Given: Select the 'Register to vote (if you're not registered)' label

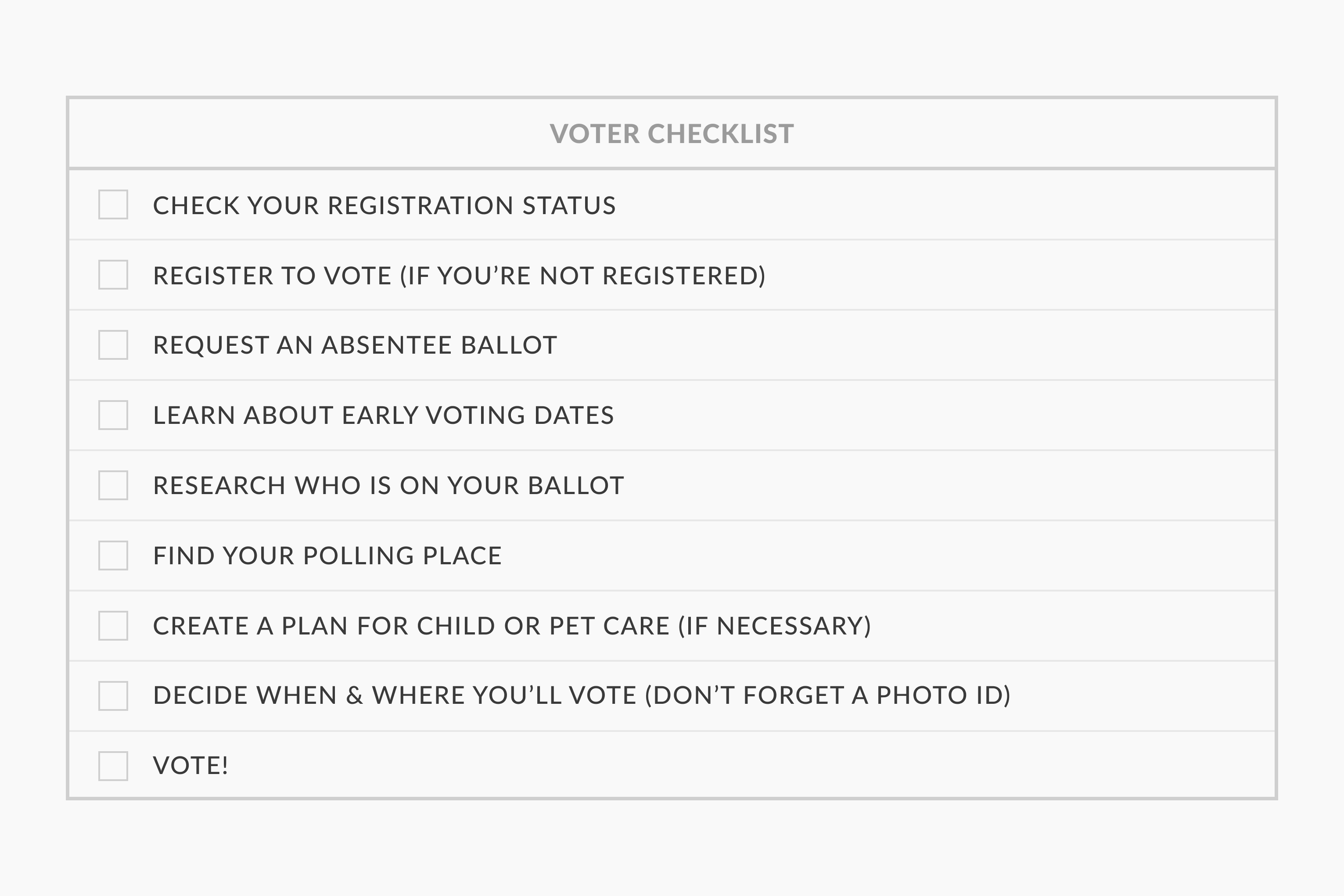Looking at the screenshot, I should click(460, 276).
